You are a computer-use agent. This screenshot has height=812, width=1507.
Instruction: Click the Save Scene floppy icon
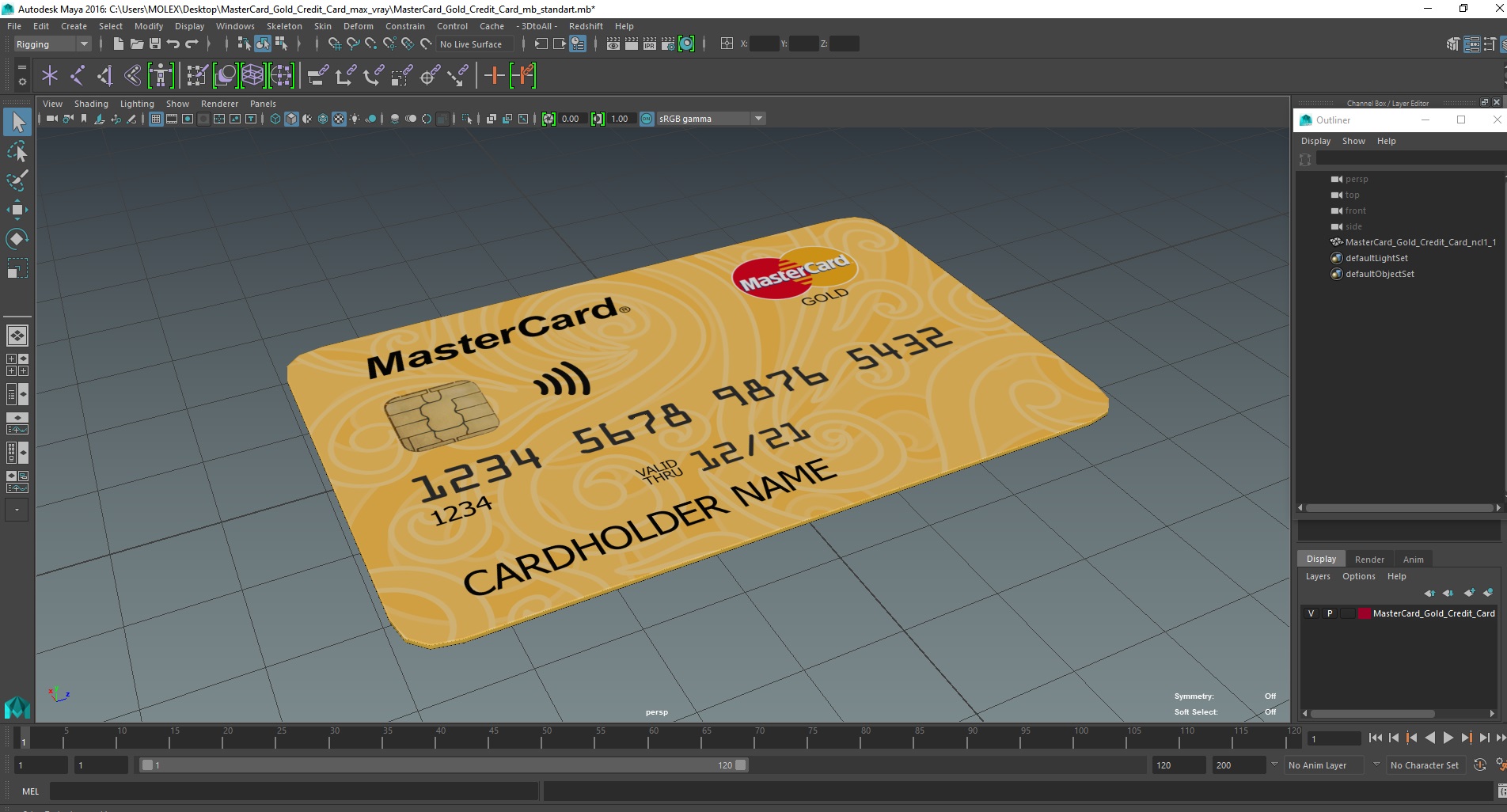pos(155,44)
